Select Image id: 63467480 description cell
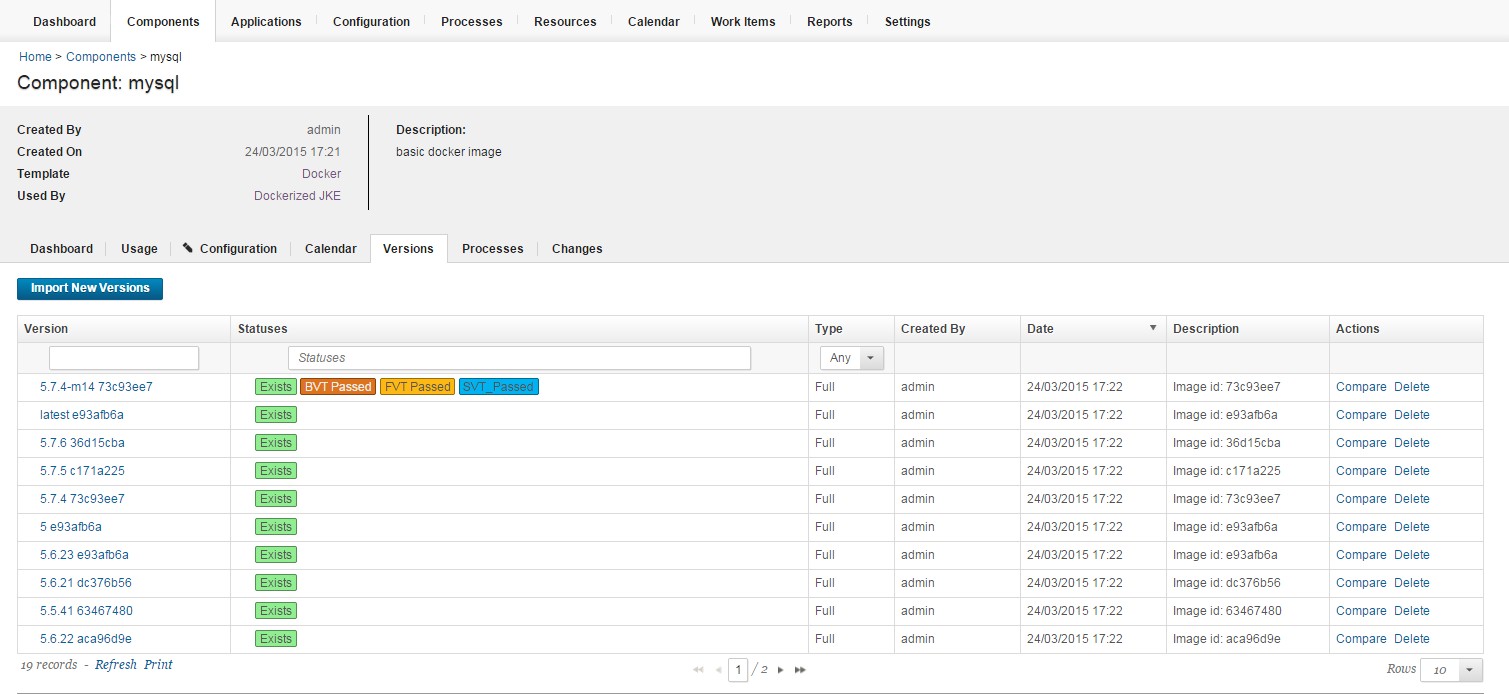 [x=1227, y=611]
